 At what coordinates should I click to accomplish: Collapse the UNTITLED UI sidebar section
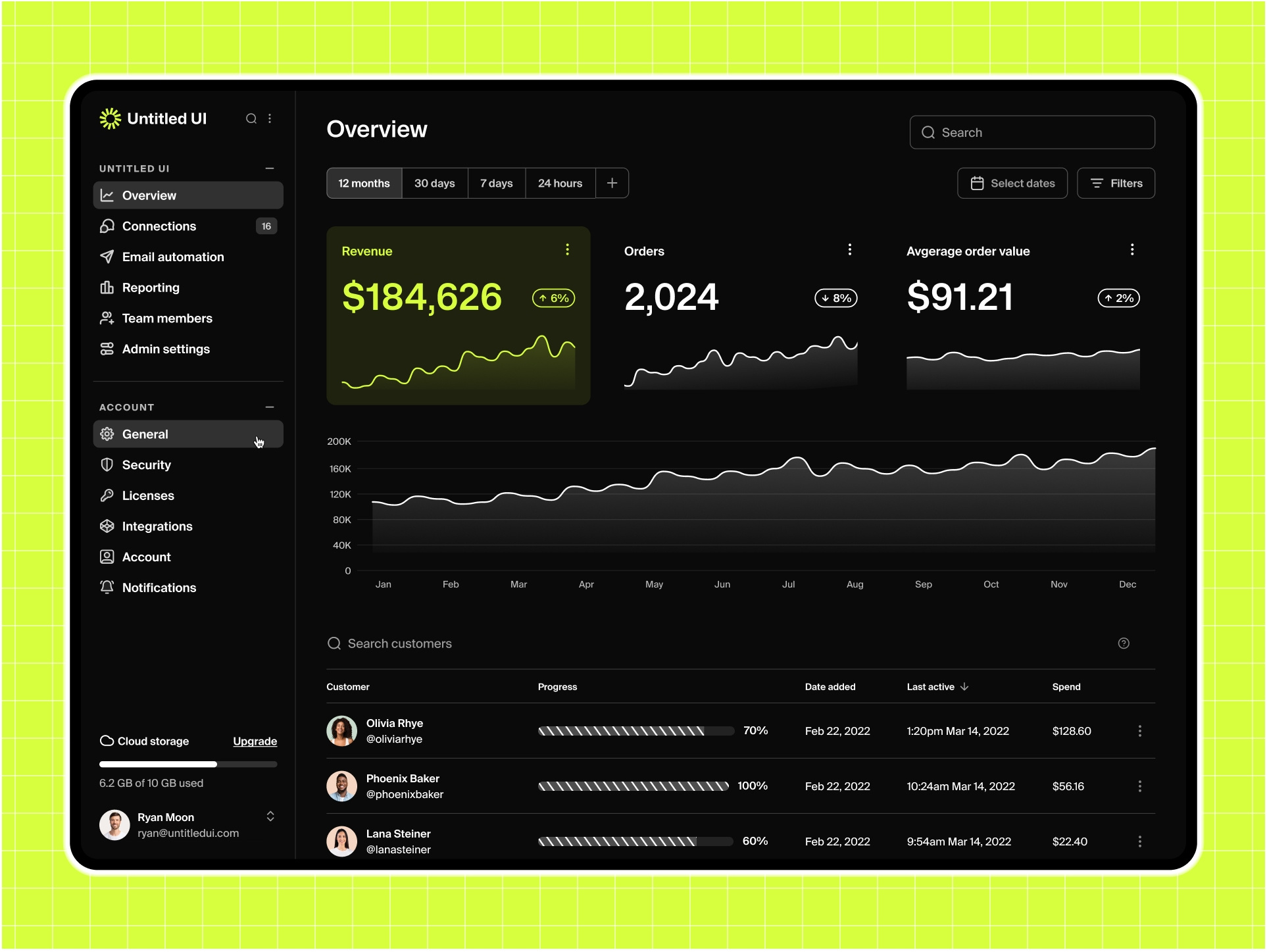coord(270,168)
